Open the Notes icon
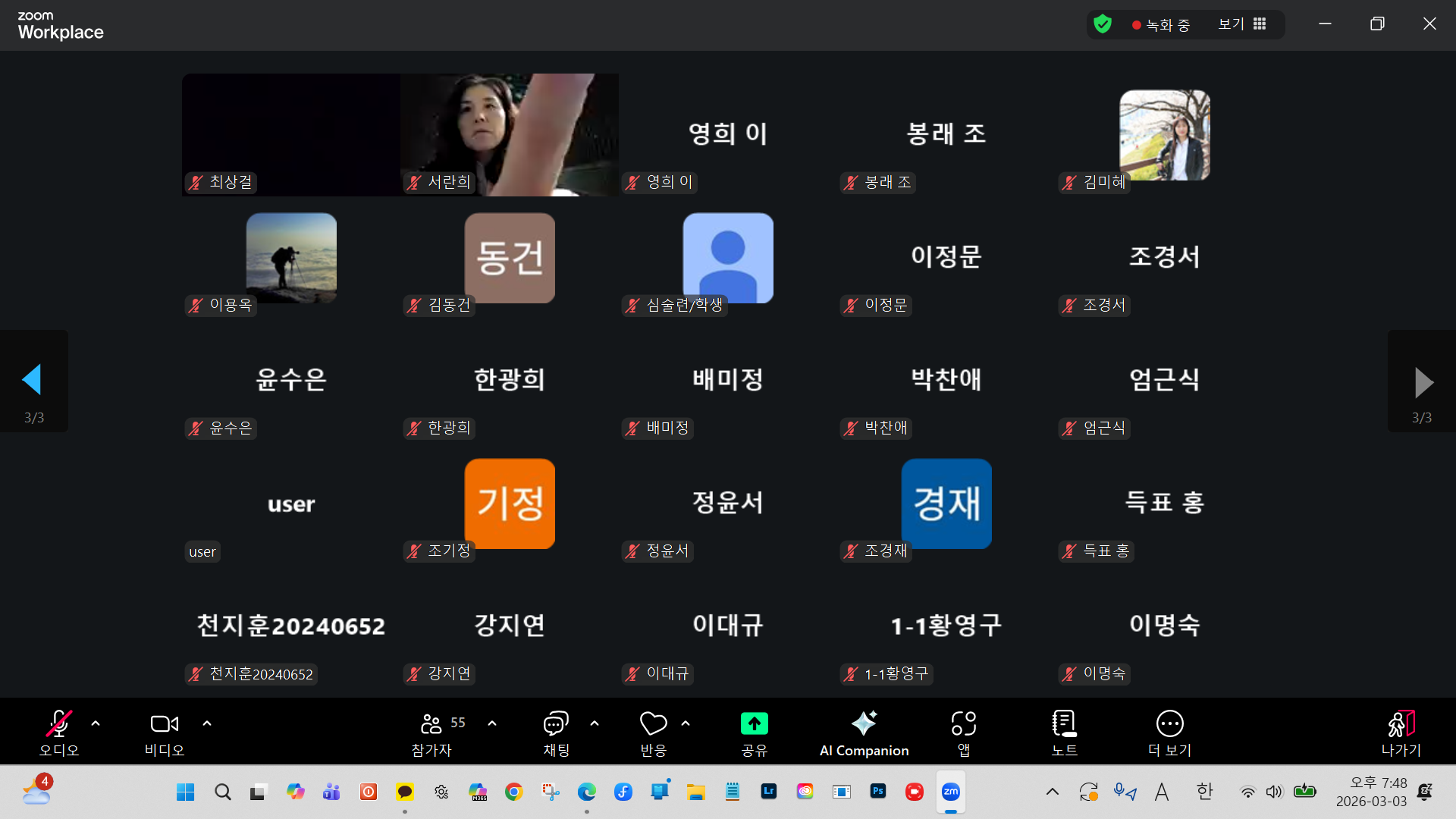1456x819 pixels. (1064, 724)
